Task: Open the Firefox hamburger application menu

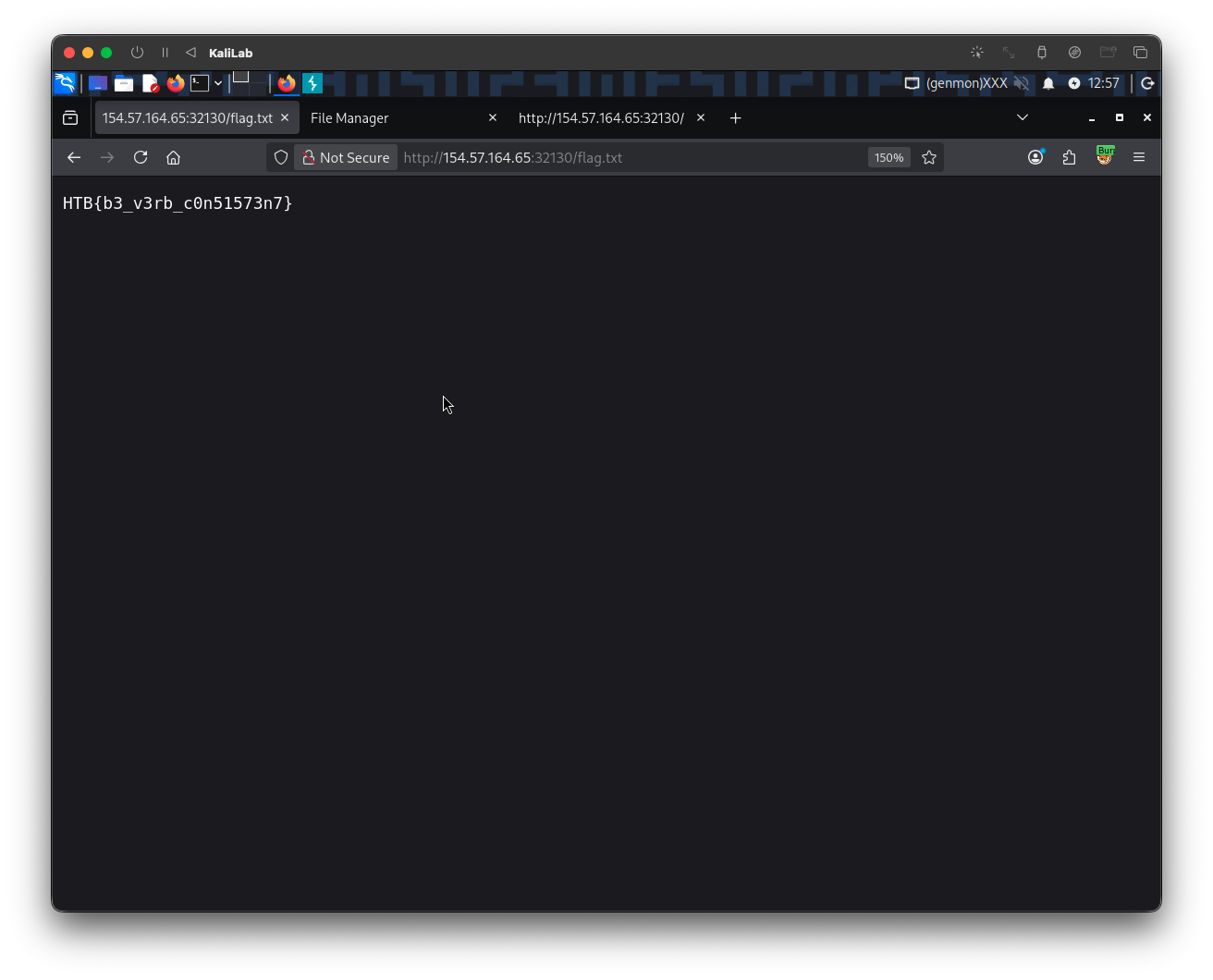Action: coord(1139,157)
